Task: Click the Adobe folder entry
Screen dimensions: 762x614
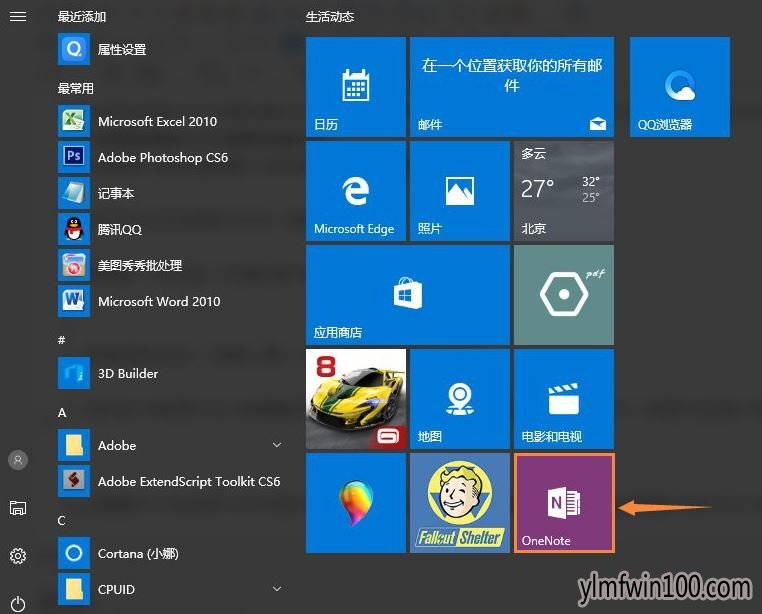Action: pyautogui.click(x=170, y=445)
